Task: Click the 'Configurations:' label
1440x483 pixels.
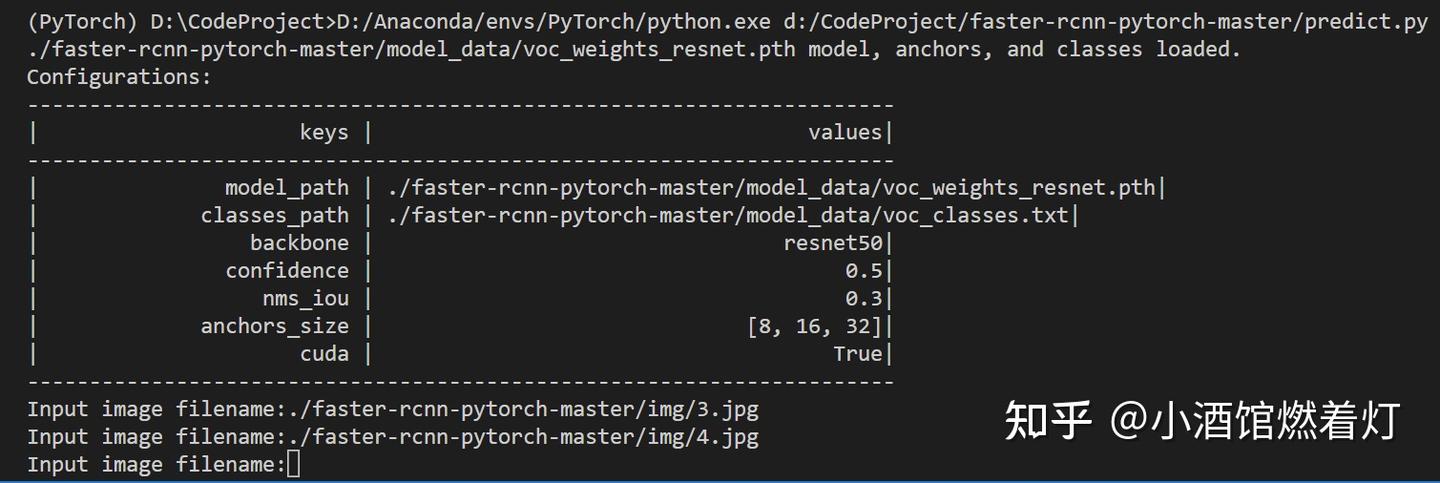Action: click(119, 77)
